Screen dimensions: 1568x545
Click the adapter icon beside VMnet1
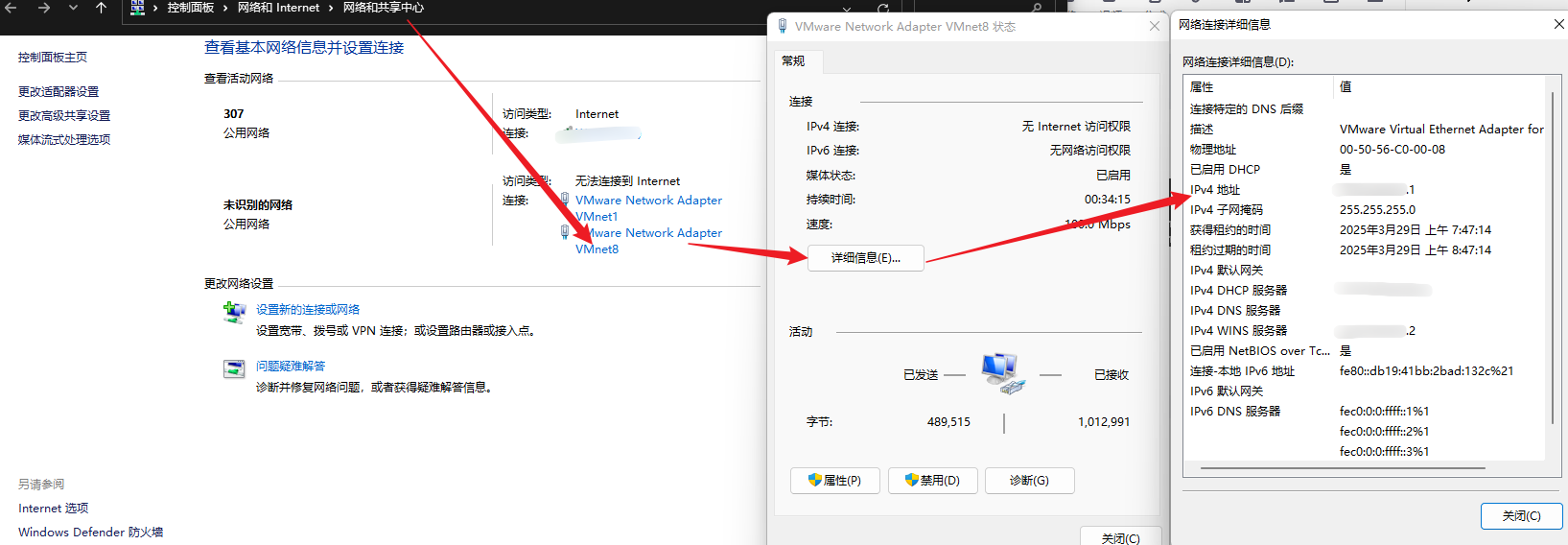point(565,200)
